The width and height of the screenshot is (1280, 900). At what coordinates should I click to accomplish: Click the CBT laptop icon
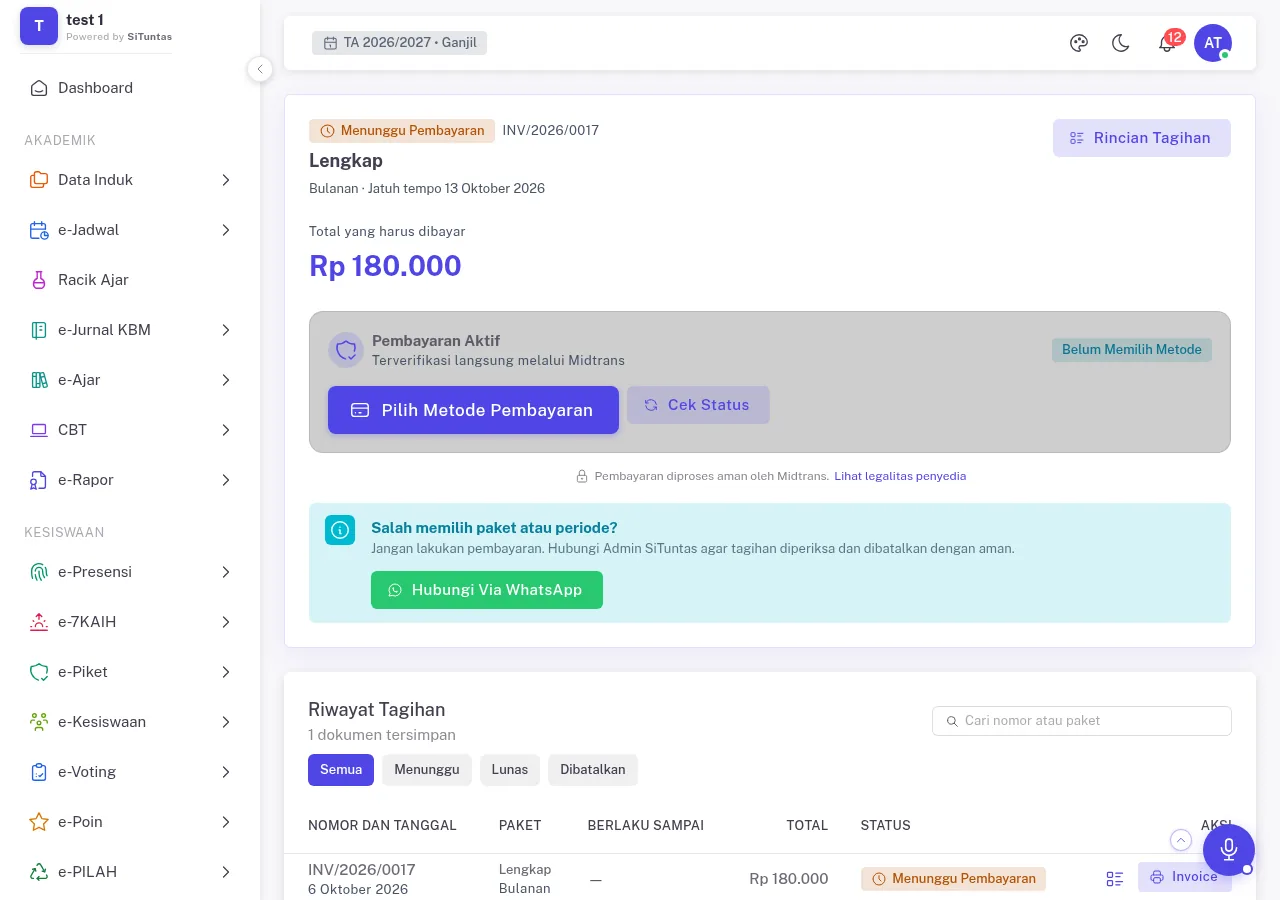(x=39, y=430)
